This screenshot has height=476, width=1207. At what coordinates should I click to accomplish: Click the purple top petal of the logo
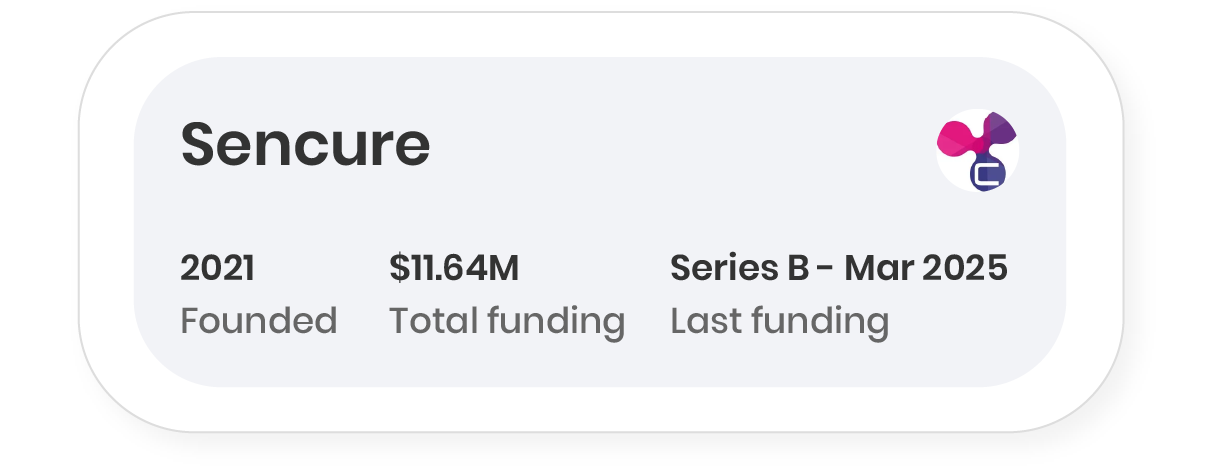[999, 130]
